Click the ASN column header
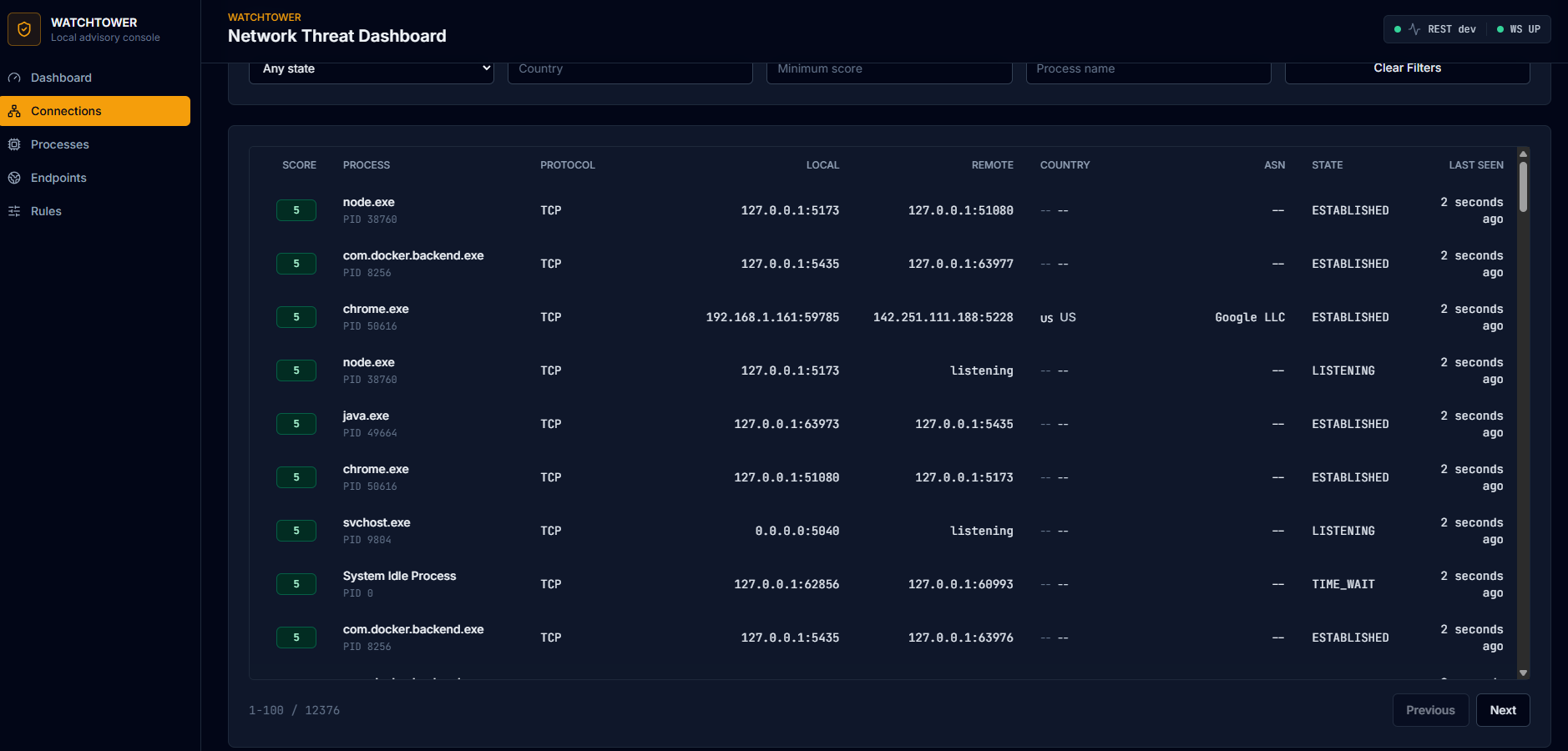 point(1275,165)
